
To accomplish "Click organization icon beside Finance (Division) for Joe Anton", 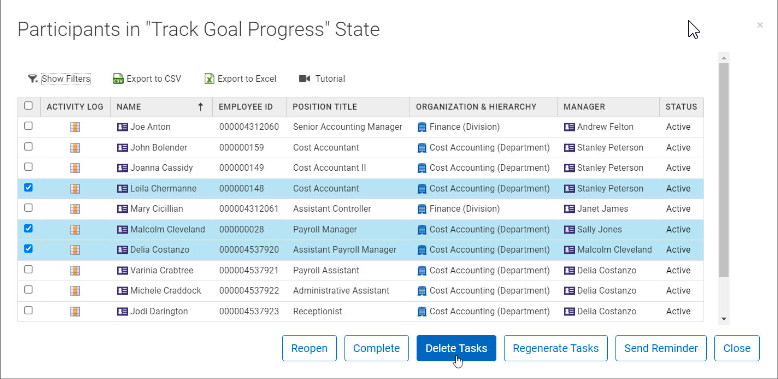I will click(x=422, y=127).
